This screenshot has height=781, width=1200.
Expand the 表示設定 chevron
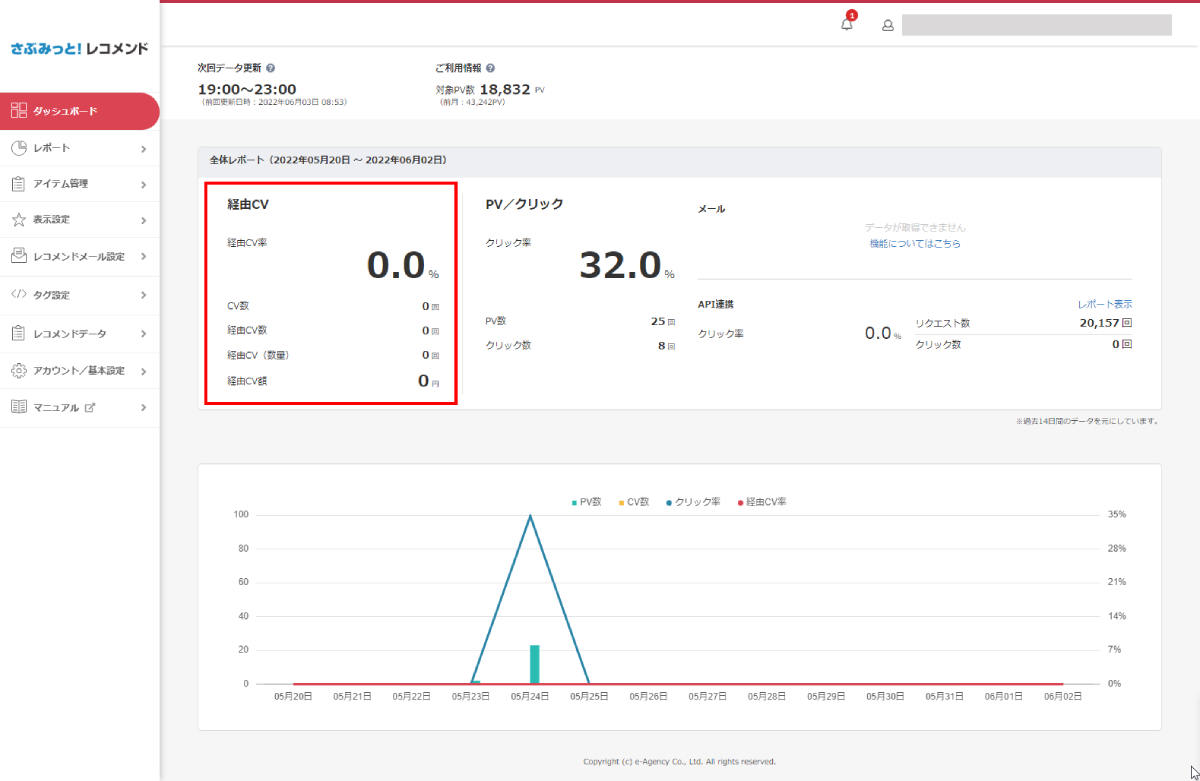click(x=144, y=220)
